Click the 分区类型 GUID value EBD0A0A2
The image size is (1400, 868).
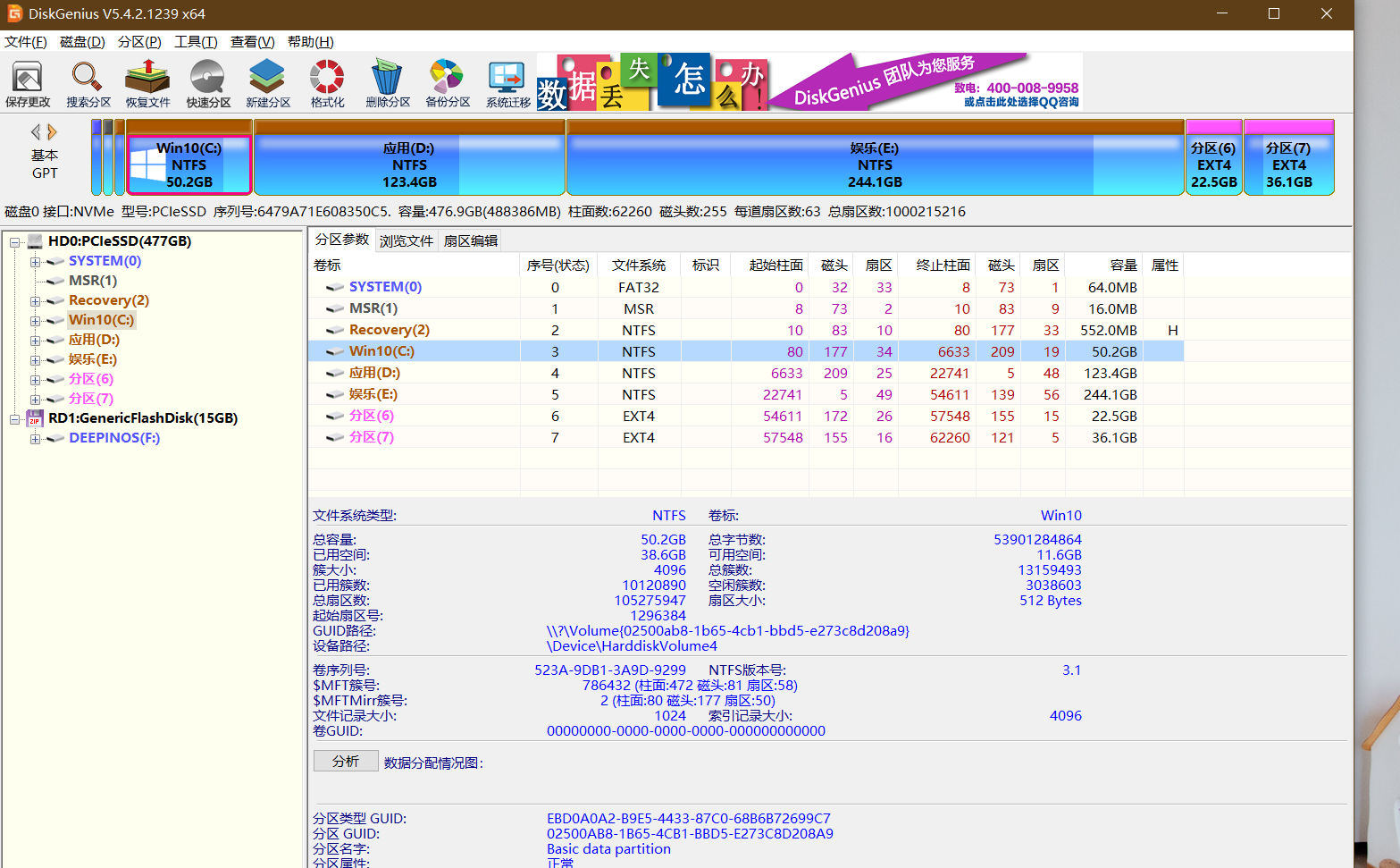point(689,819)
